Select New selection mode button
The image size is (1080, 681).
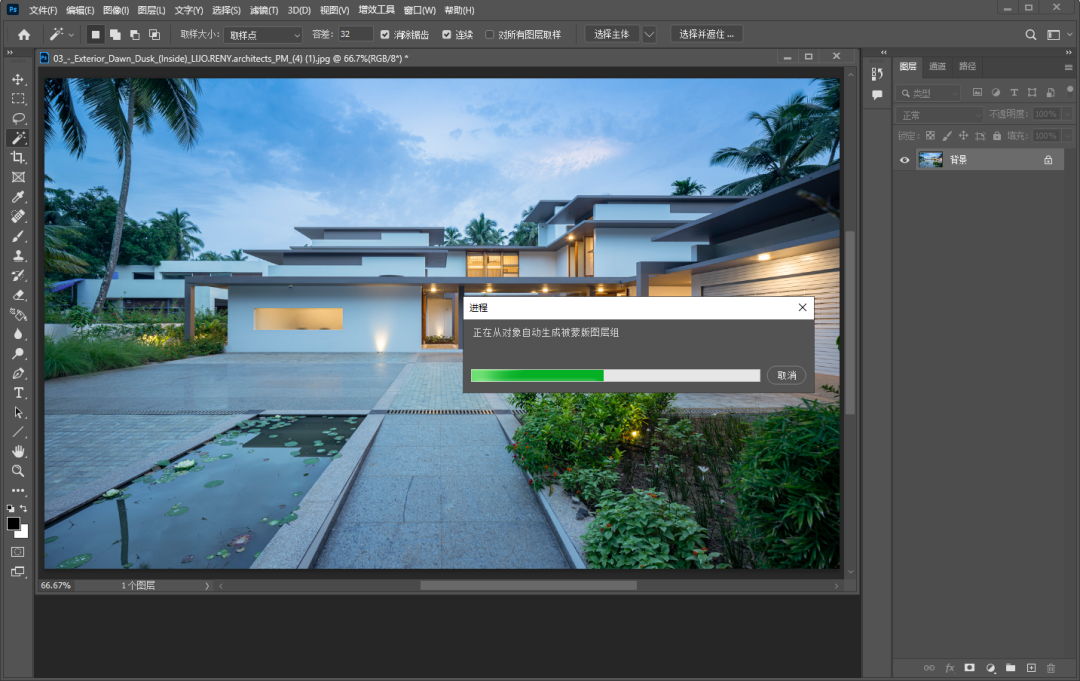pyautogui.click(x=96, y=34)
